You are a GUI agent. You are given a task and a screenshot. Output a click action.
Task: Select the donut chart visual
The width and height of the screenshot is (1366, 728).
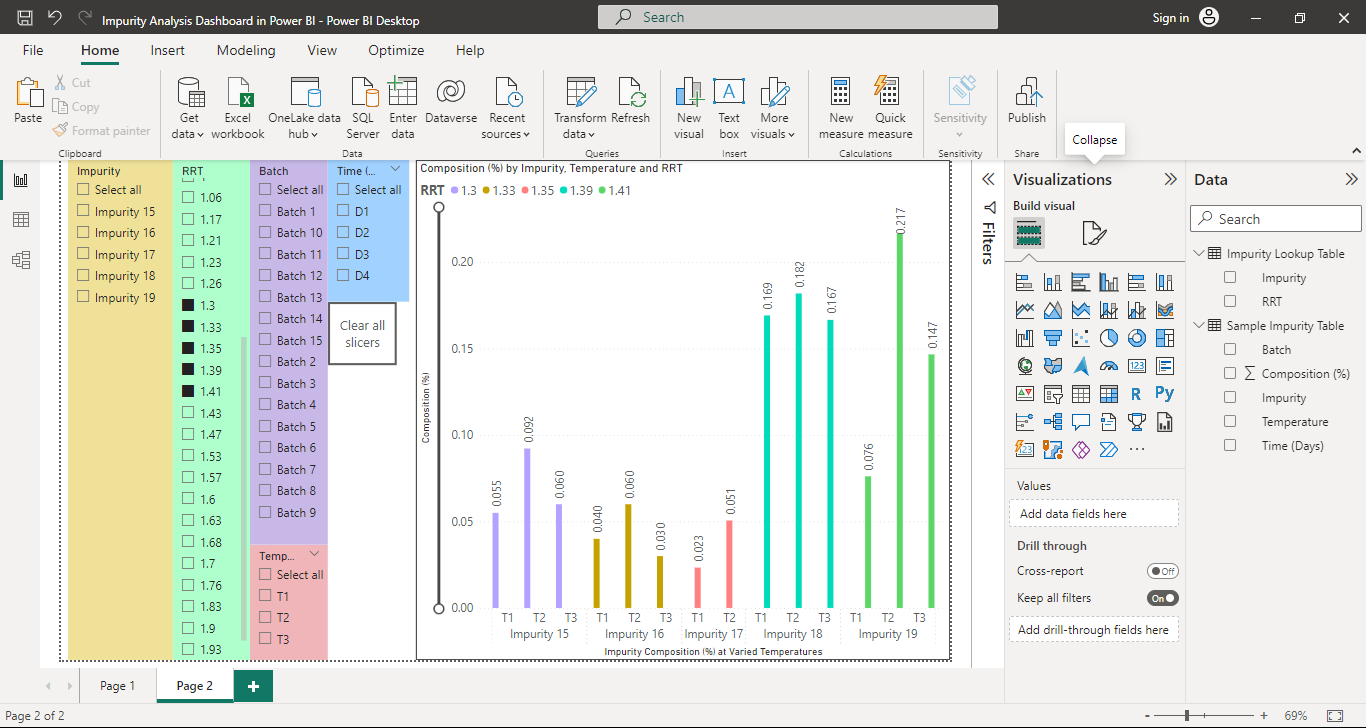1136,337
